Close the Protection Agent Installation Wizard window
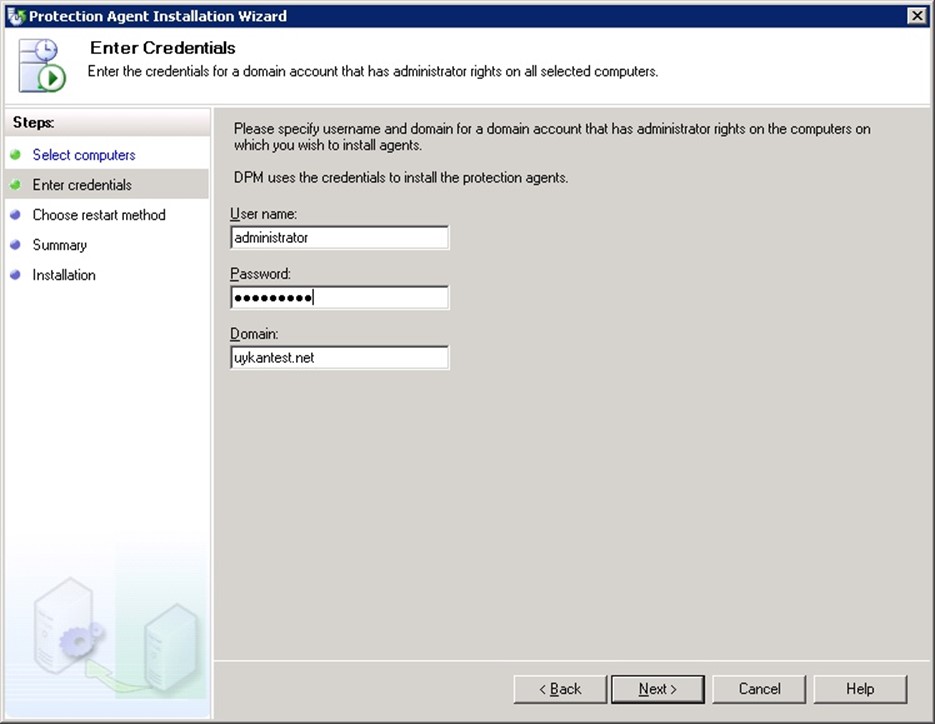This screenshot has width=935, height=724. click(x=916, y=15)
